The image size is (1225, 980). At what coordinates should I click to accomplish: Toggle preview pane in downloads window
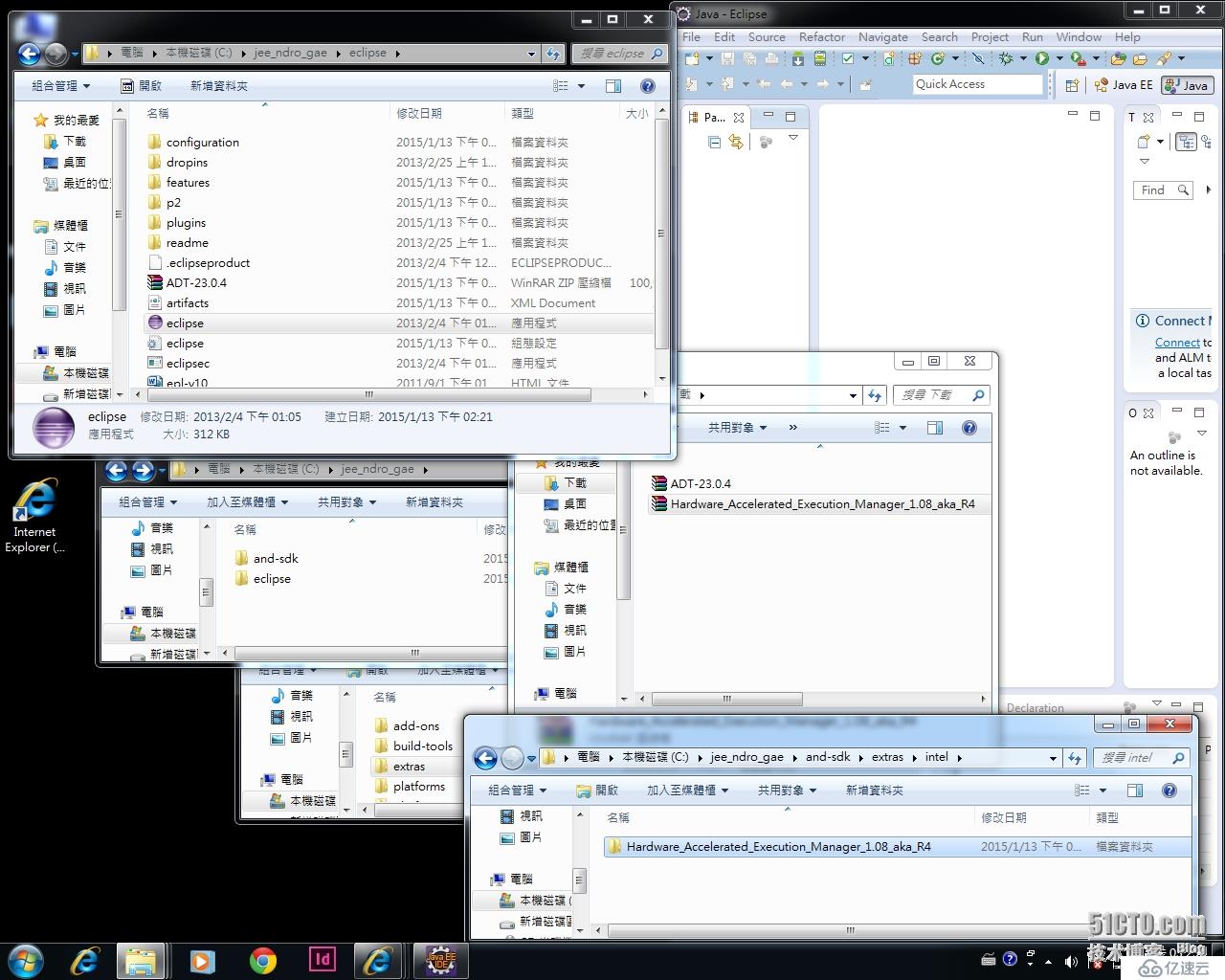(x=935, y=428)
